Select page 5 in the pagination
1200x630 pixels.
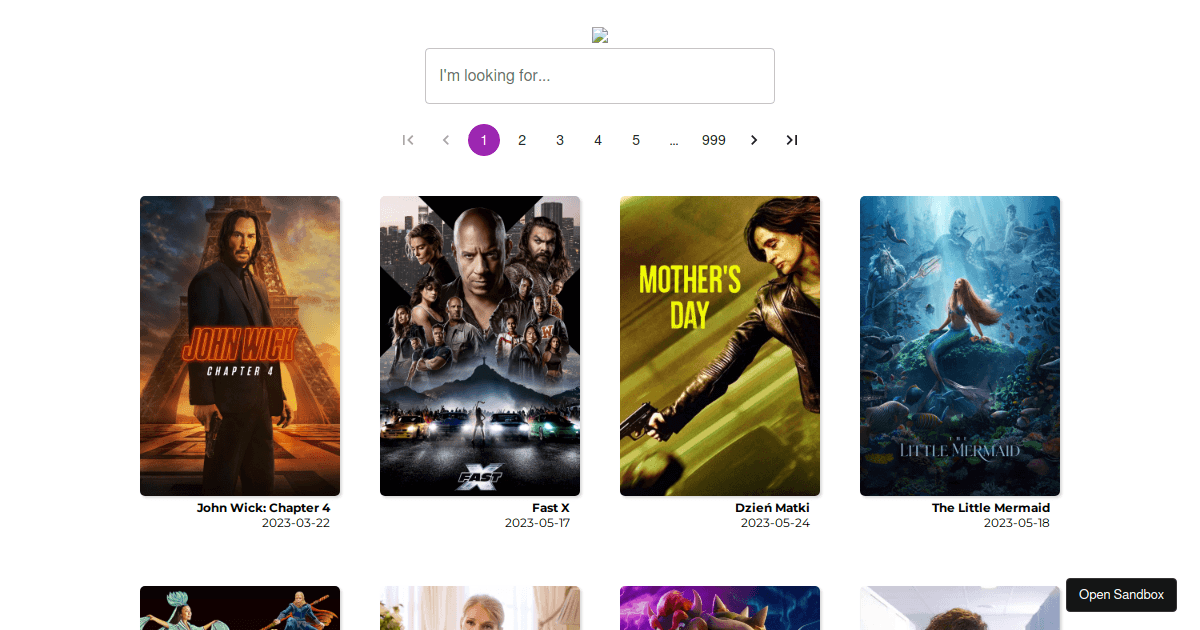(x=636, y=140)
